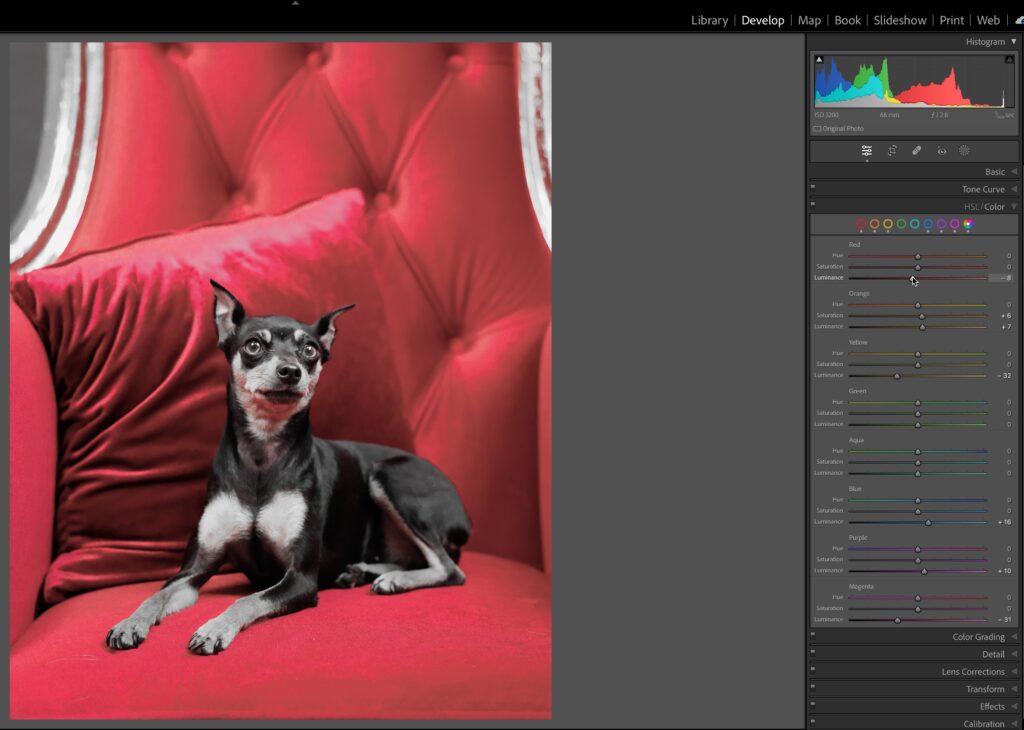Toggle the Original Photo checkbox

pyautogui.click(x=817, y=129)
